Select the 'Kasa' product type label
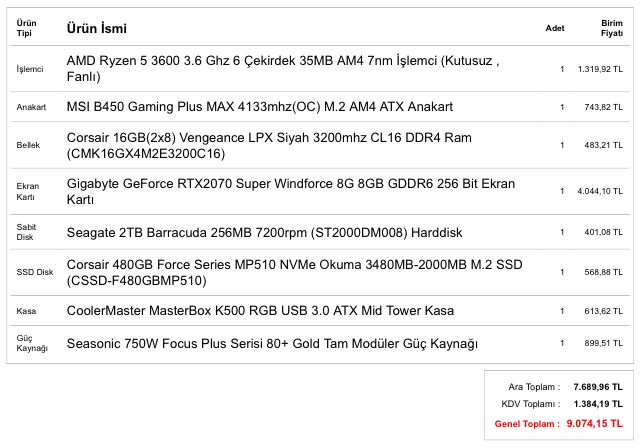 [x=26, y=311]
